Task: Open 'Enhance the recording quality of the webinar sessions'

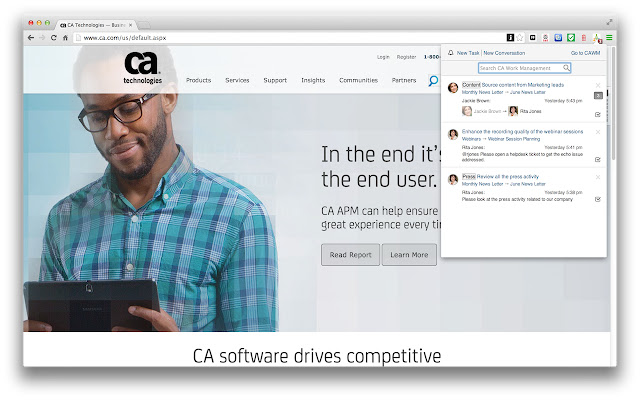Action: [522, 131]
